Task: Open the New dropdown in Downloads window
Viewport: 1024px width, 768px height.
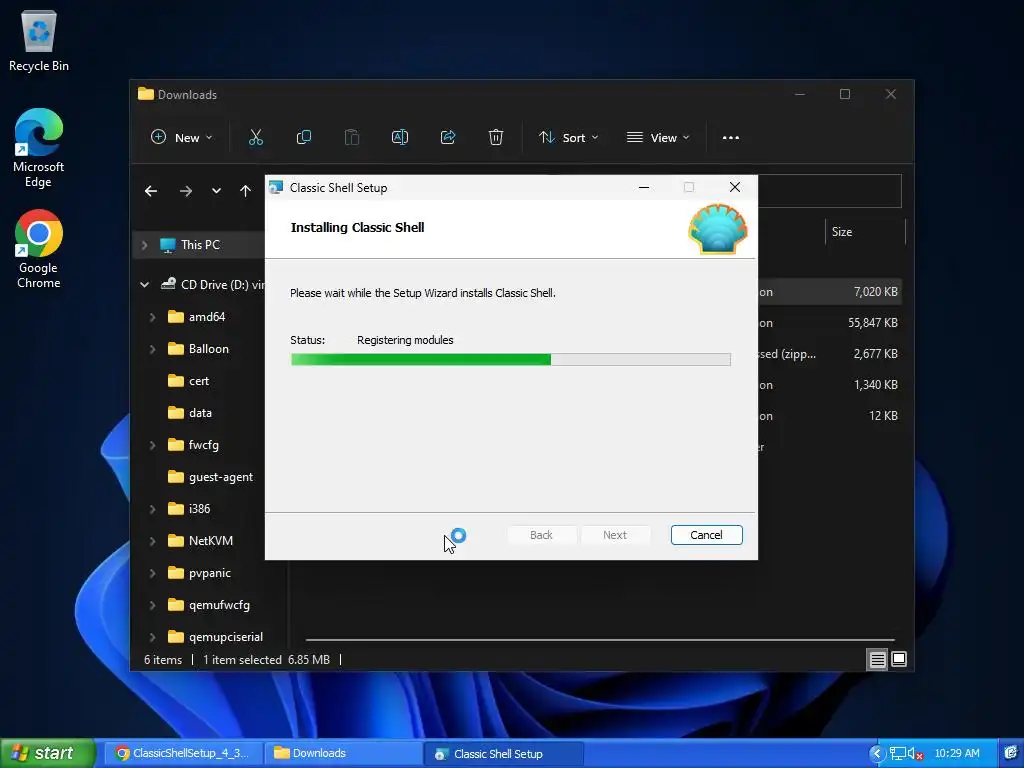Action: point(182,138)
